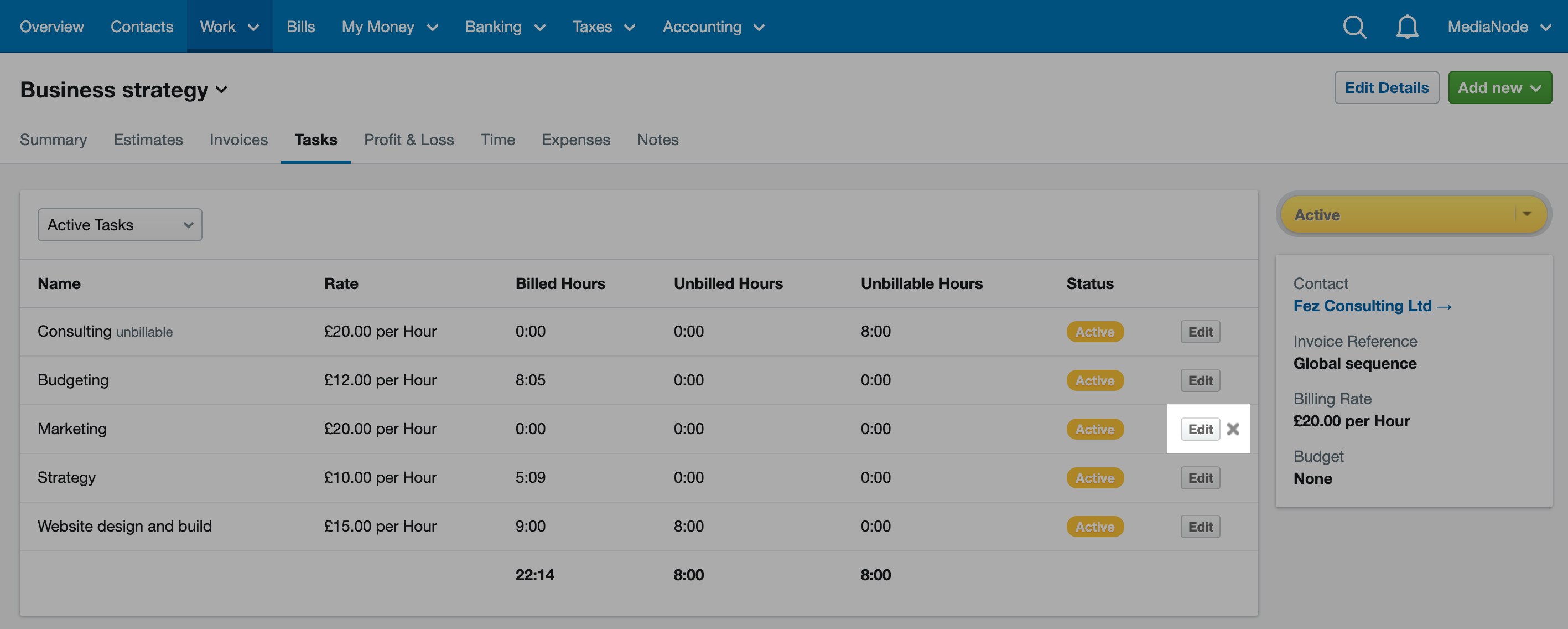
Task: Open the Business strategy project switcher
Action: (123, 90)
